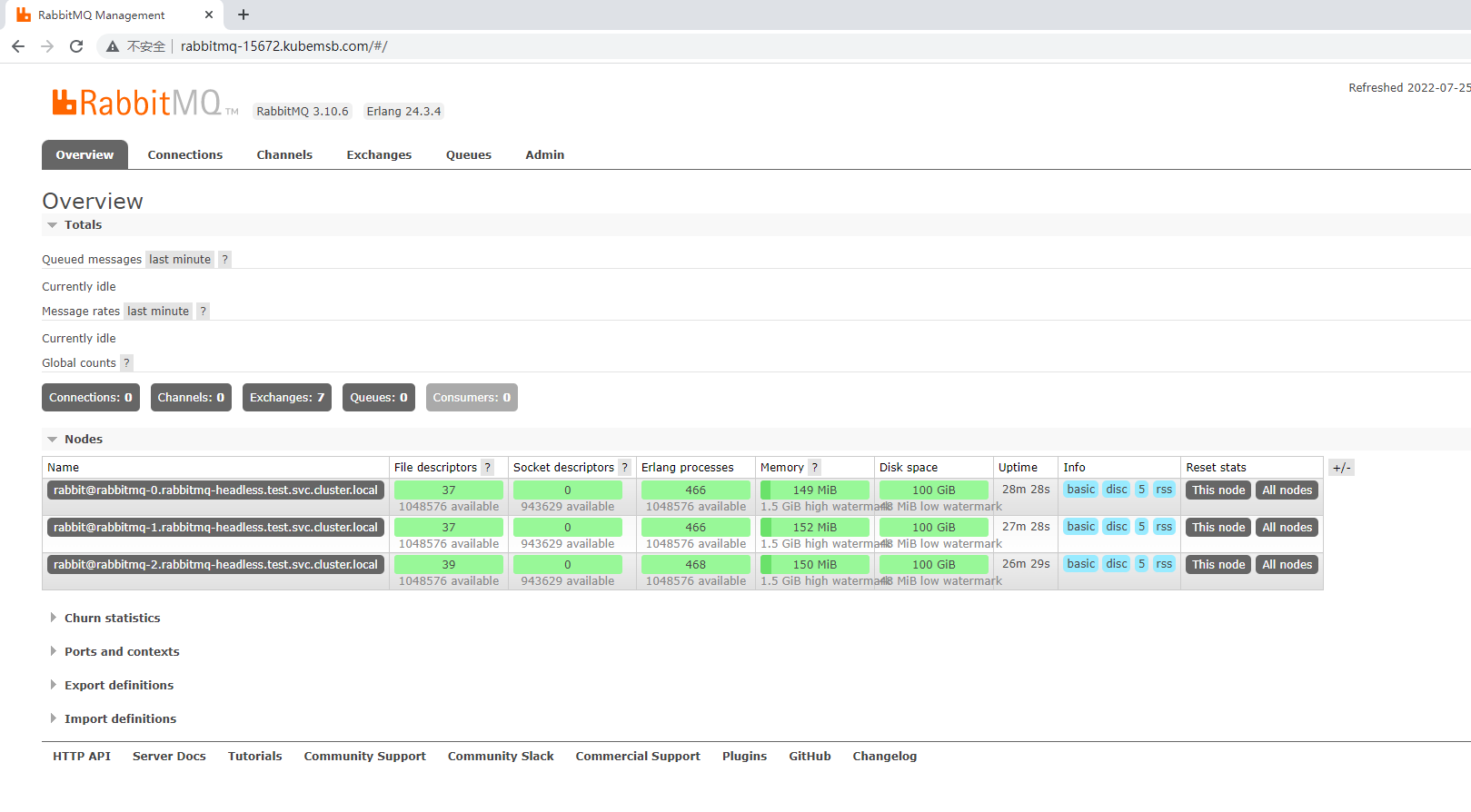Click the not secure warning icon
The image size is (1471, 812).
pyautogui.click(x=113, y=46)
